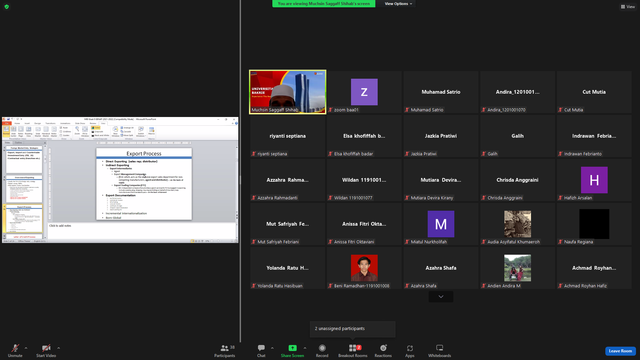Select Color mode in PowerPoint ribbon
Image resolution: width=640 pixels, height=360 pixels.
pyautogui.click(x=96, y=128)
